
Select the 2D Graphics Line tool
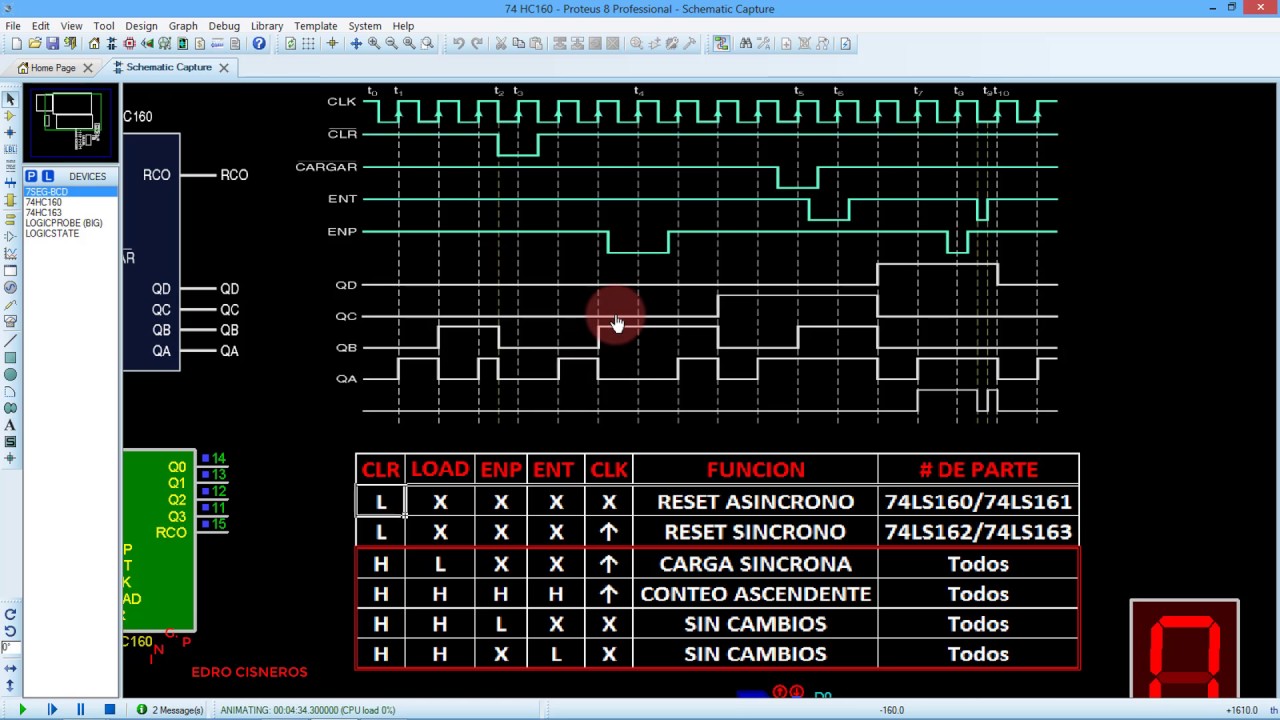pyautogui.click(x=10, y=341)
